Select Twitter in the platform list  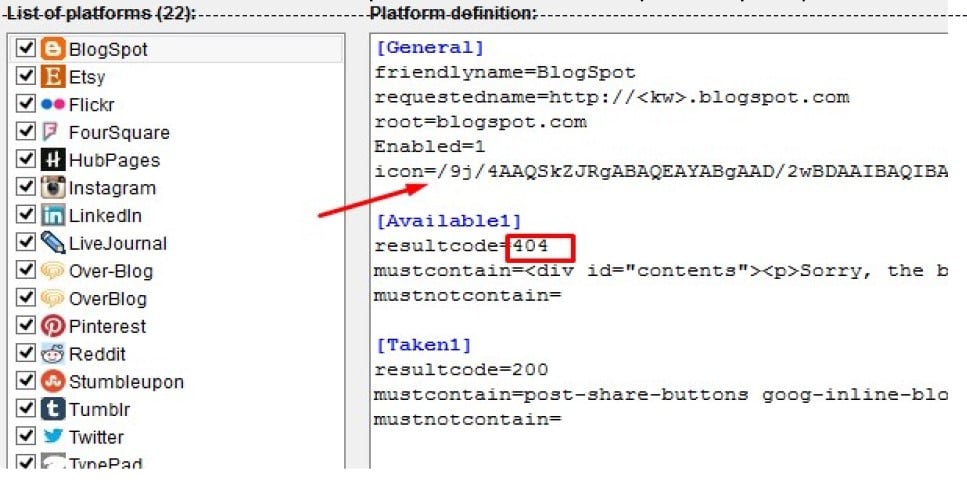click(96, 437)
